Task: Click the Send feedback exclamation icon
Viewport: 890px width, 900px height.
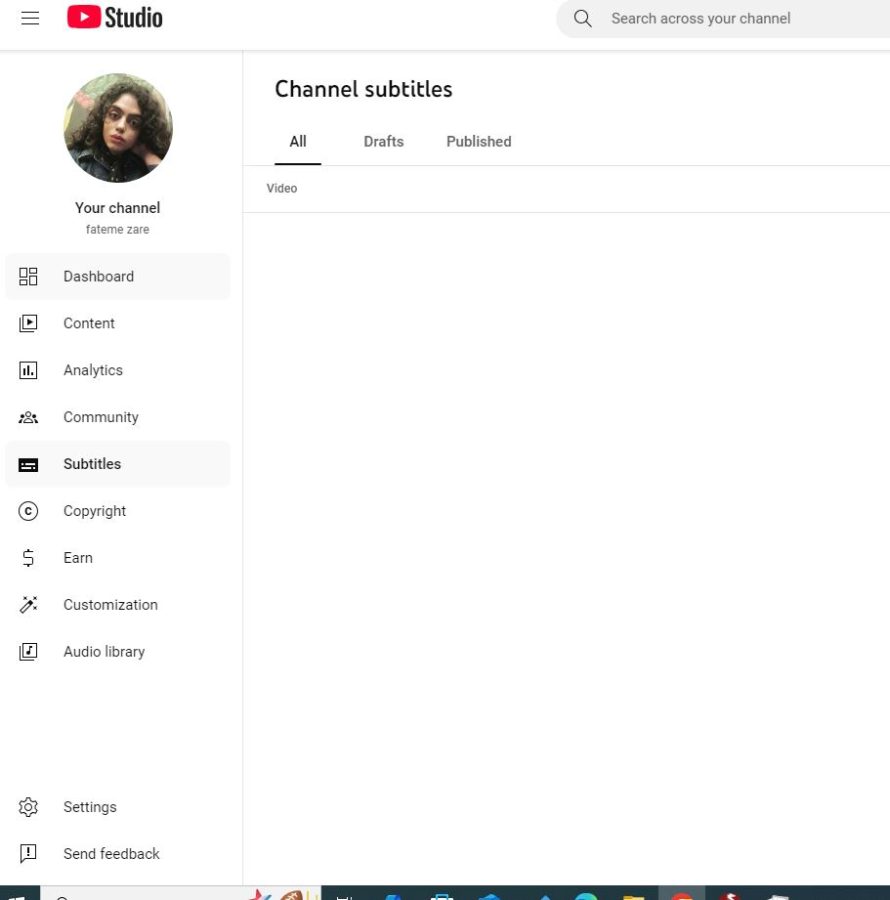Action: 28,854
